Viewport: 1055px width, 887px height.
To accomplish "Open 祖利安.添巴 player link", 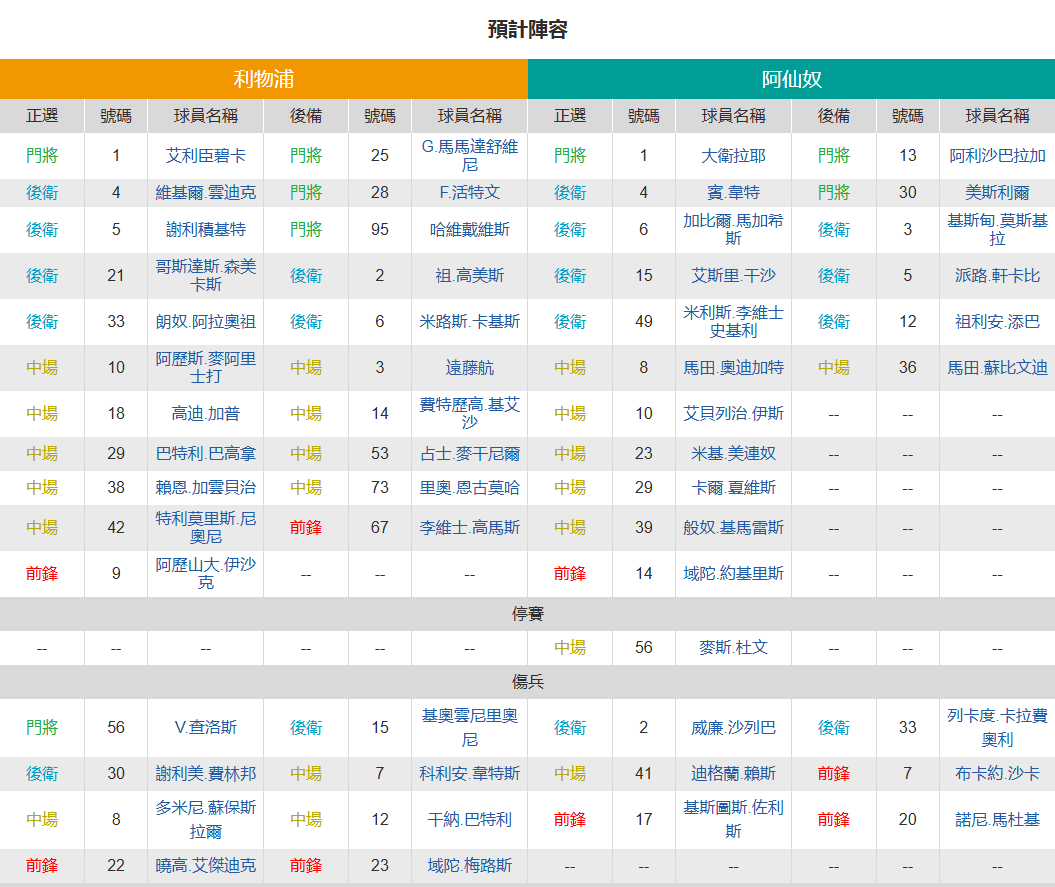I will [997, 322].
